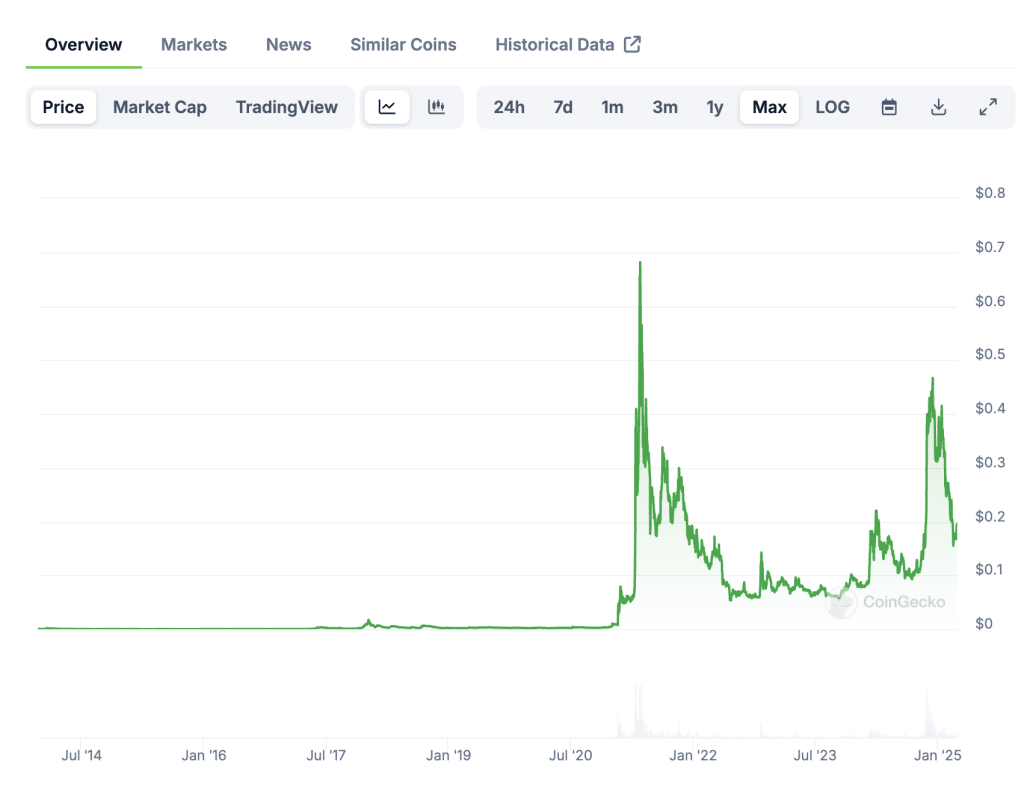The image size is (1024, 788).
Task: Click the $0.3 price axis label
Action: pos(990,462)
